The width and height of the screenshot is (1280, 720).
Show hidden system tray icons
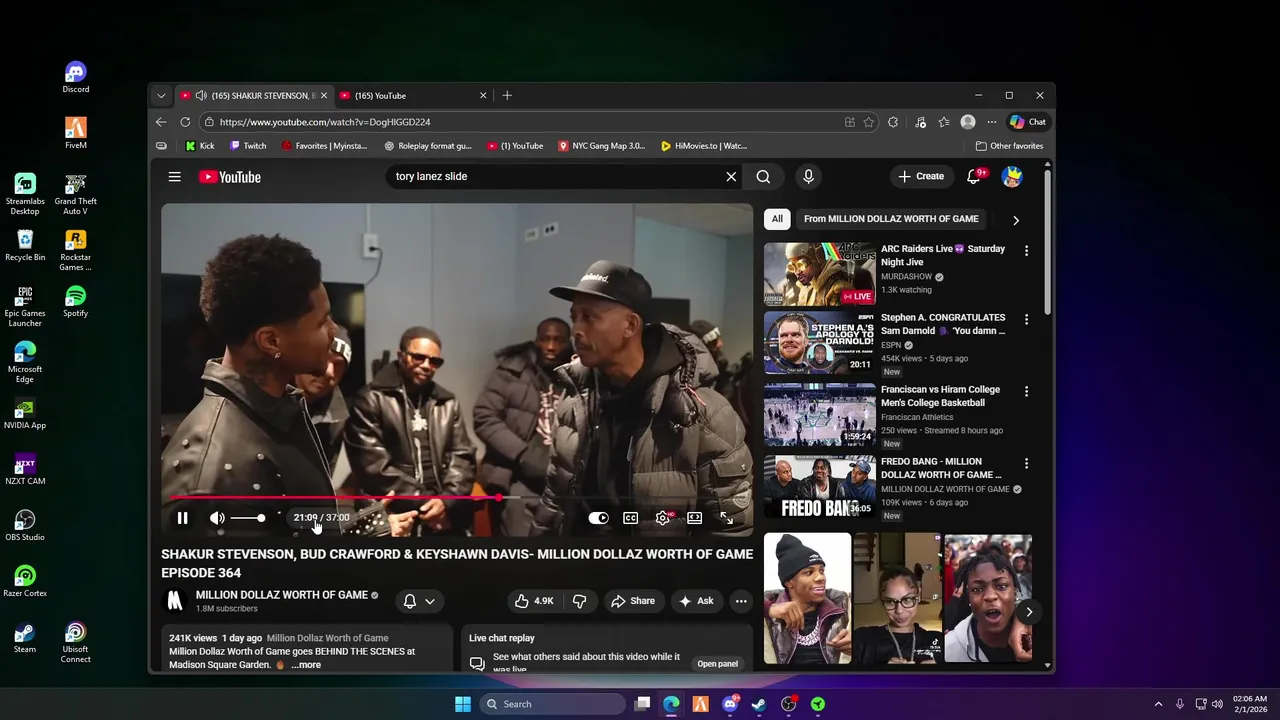(1158, 704)
